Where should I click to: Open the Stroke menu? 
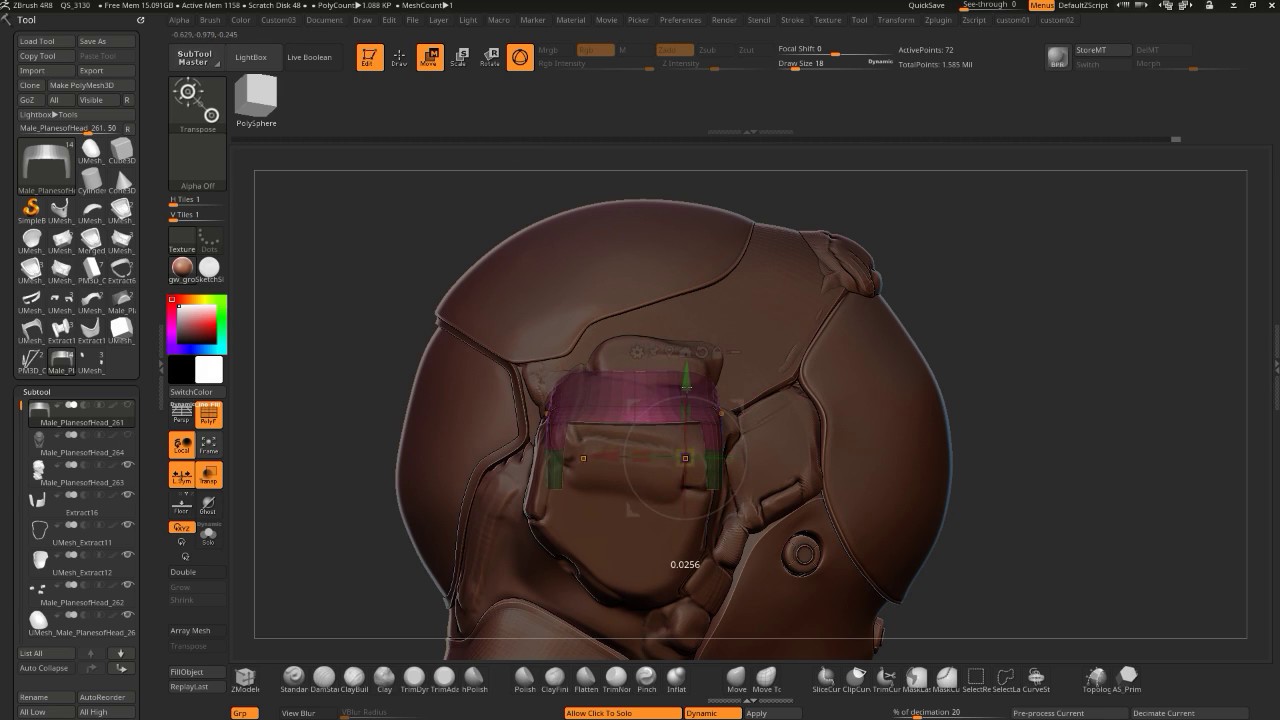point(792,20)
